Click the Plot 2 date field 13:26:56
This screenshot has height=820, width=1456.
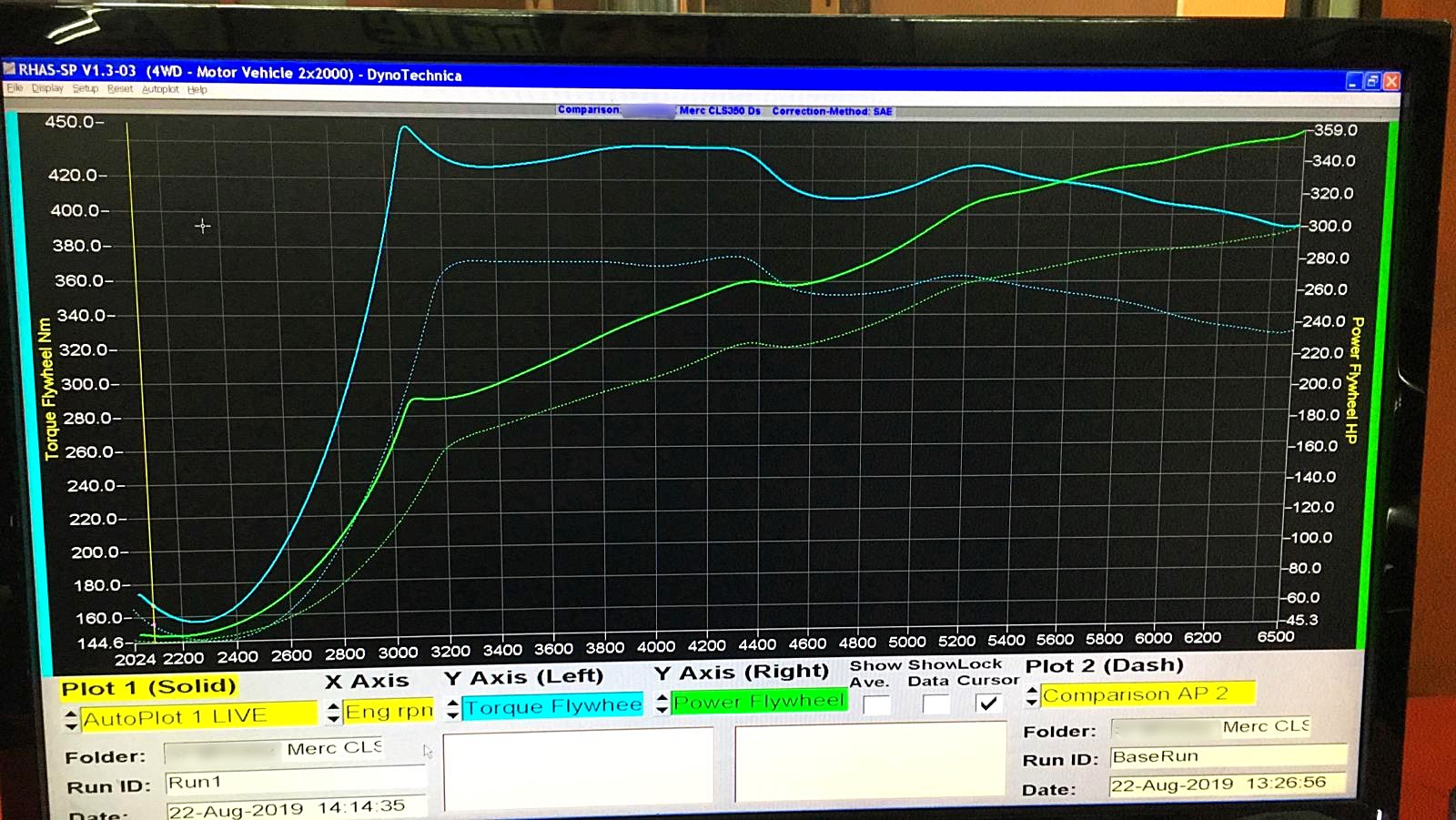click(x=1227, y=785)
